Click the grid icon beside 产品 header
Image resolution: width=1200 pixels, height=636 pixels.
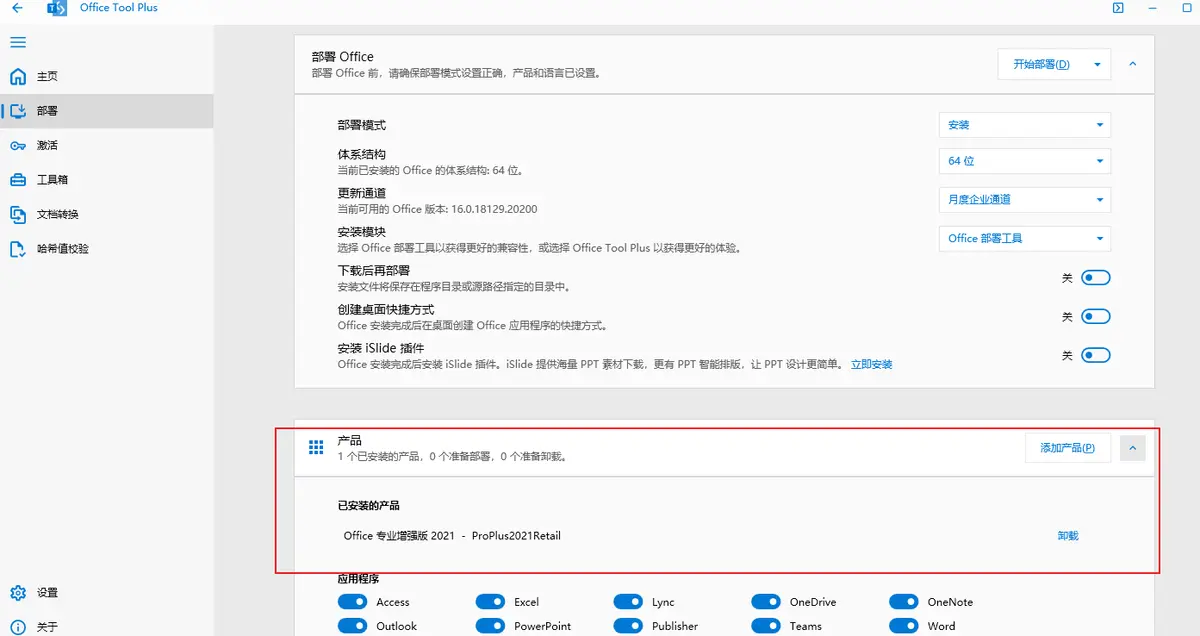(x=316, y=447)
